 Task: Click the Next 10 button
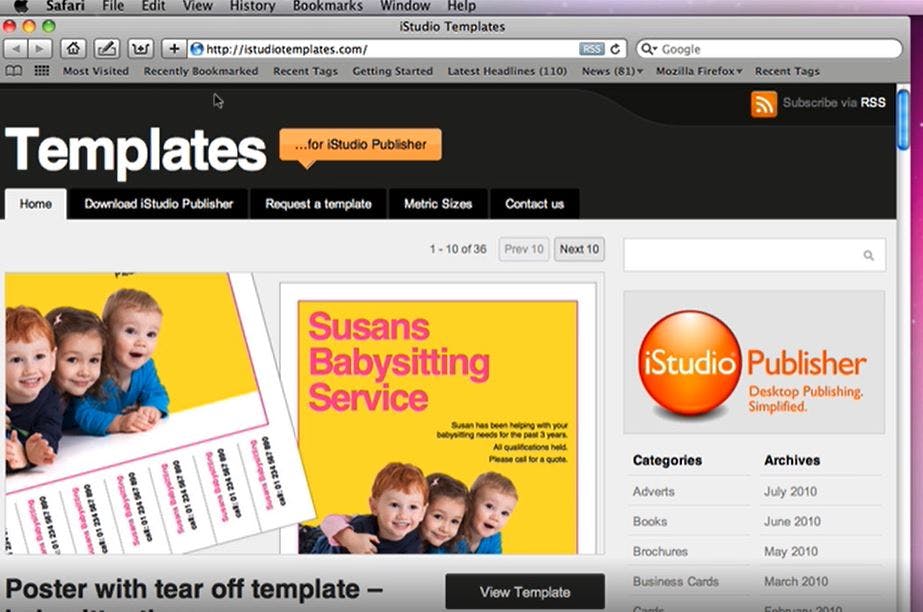click(579, 249)
